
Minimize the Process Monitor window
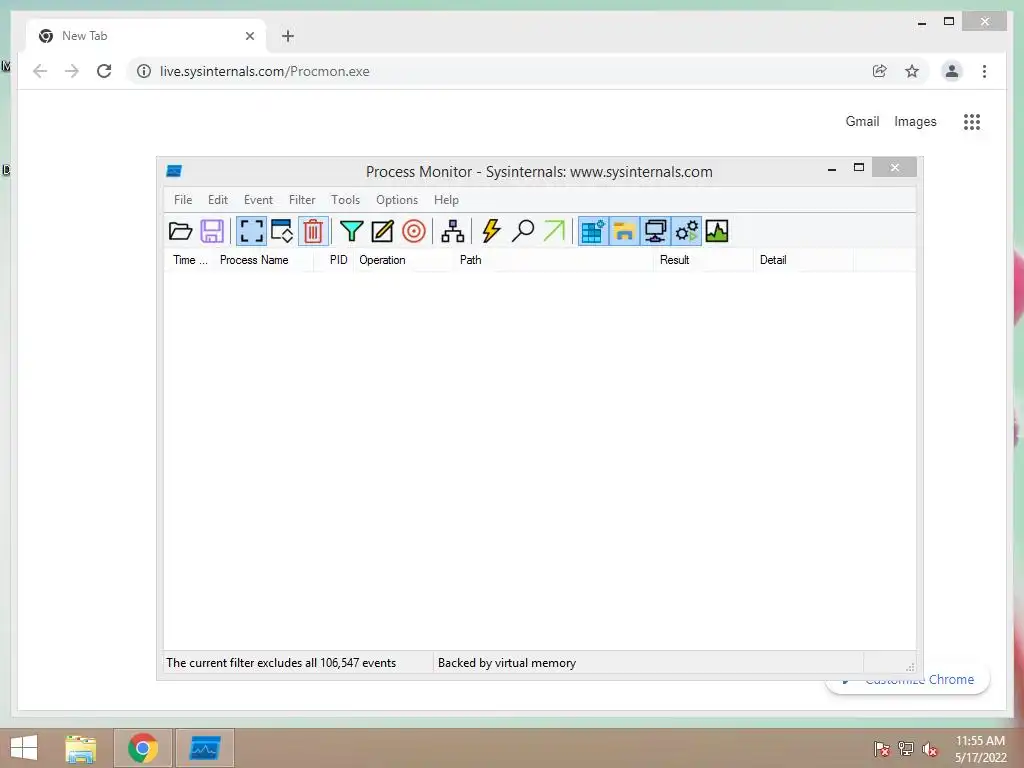832,168
